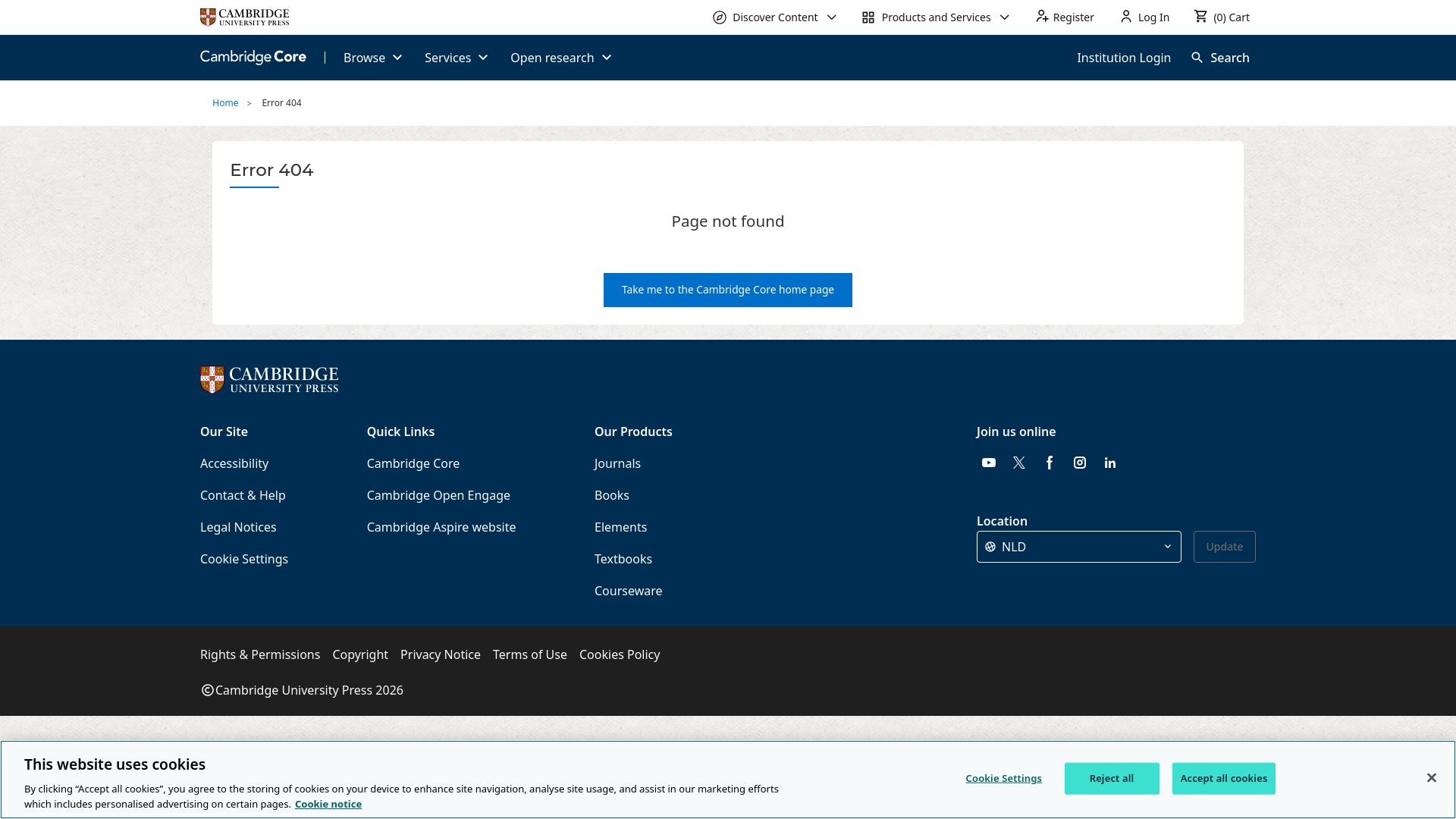Open Search in the navigation bar

pyautogui.click(x=1220, y=58)
